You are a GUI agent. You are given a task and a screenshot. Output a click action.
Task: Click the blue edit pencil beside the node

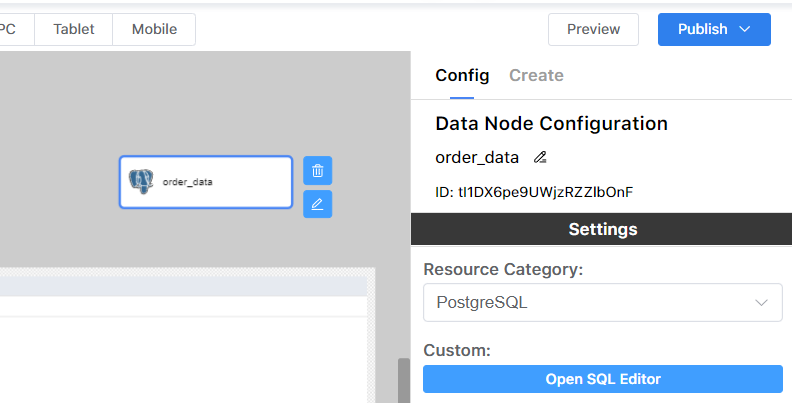tap(317, 204)
